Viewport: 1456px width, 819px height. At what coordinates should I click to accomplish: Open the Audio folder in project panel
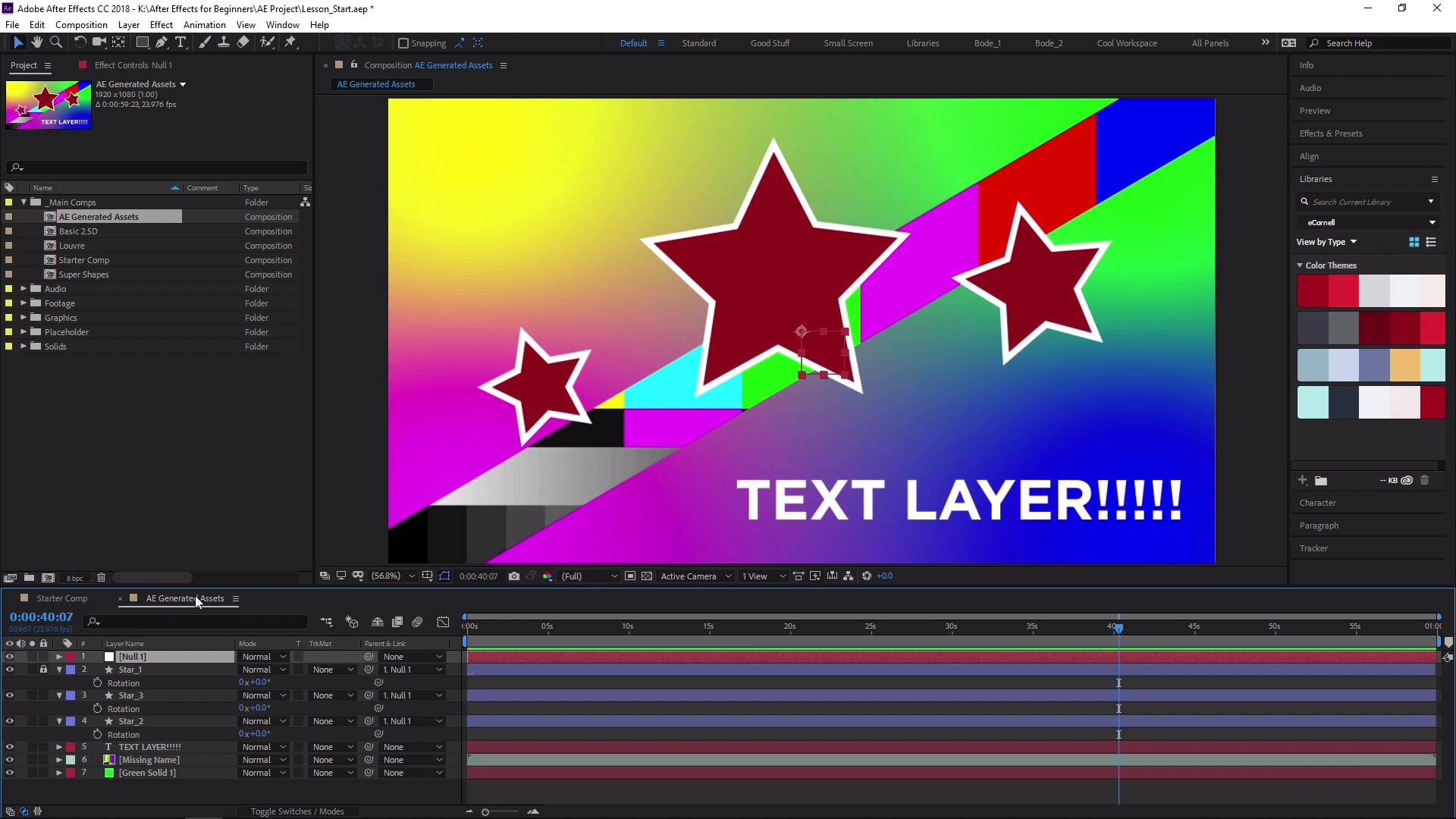pos(22,288)
